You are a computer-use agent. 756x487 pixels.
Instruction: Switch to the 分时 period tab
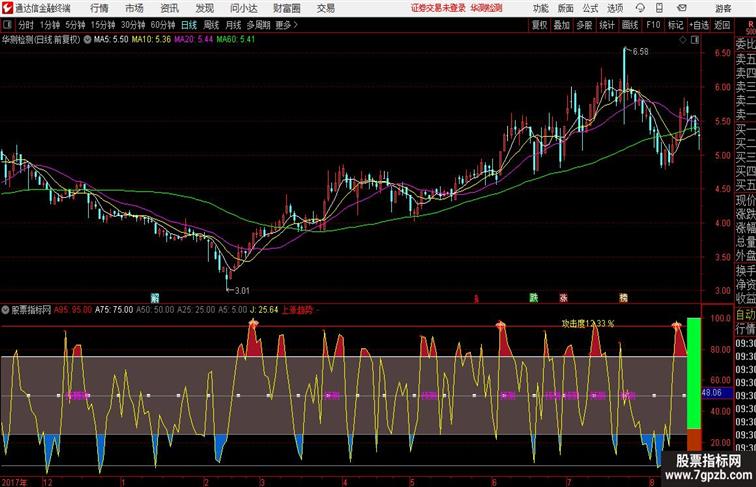26,25
